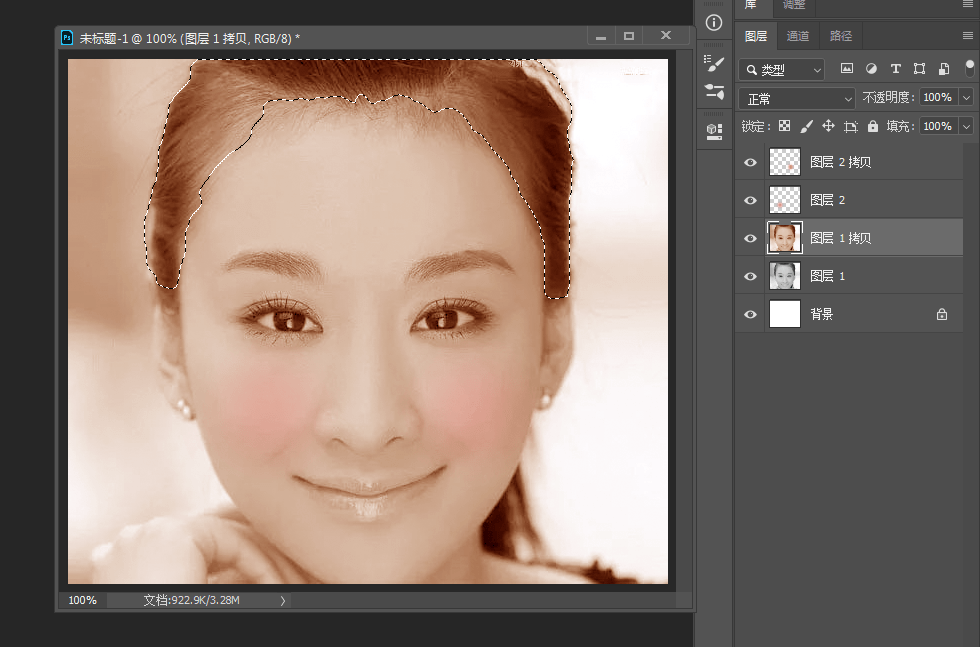Open the 正常 blend mode dropdown
The width and height of the screenshot is (980, 647).
tap(796, 98)
